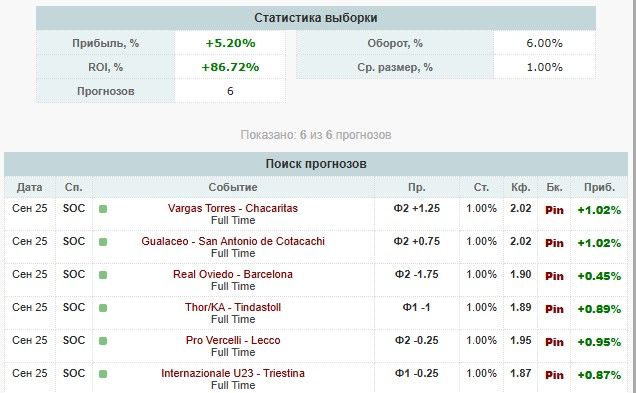Sort by Приб. column header
The width and height of the screenshot is (636, 393).
(x=599, y=187)
